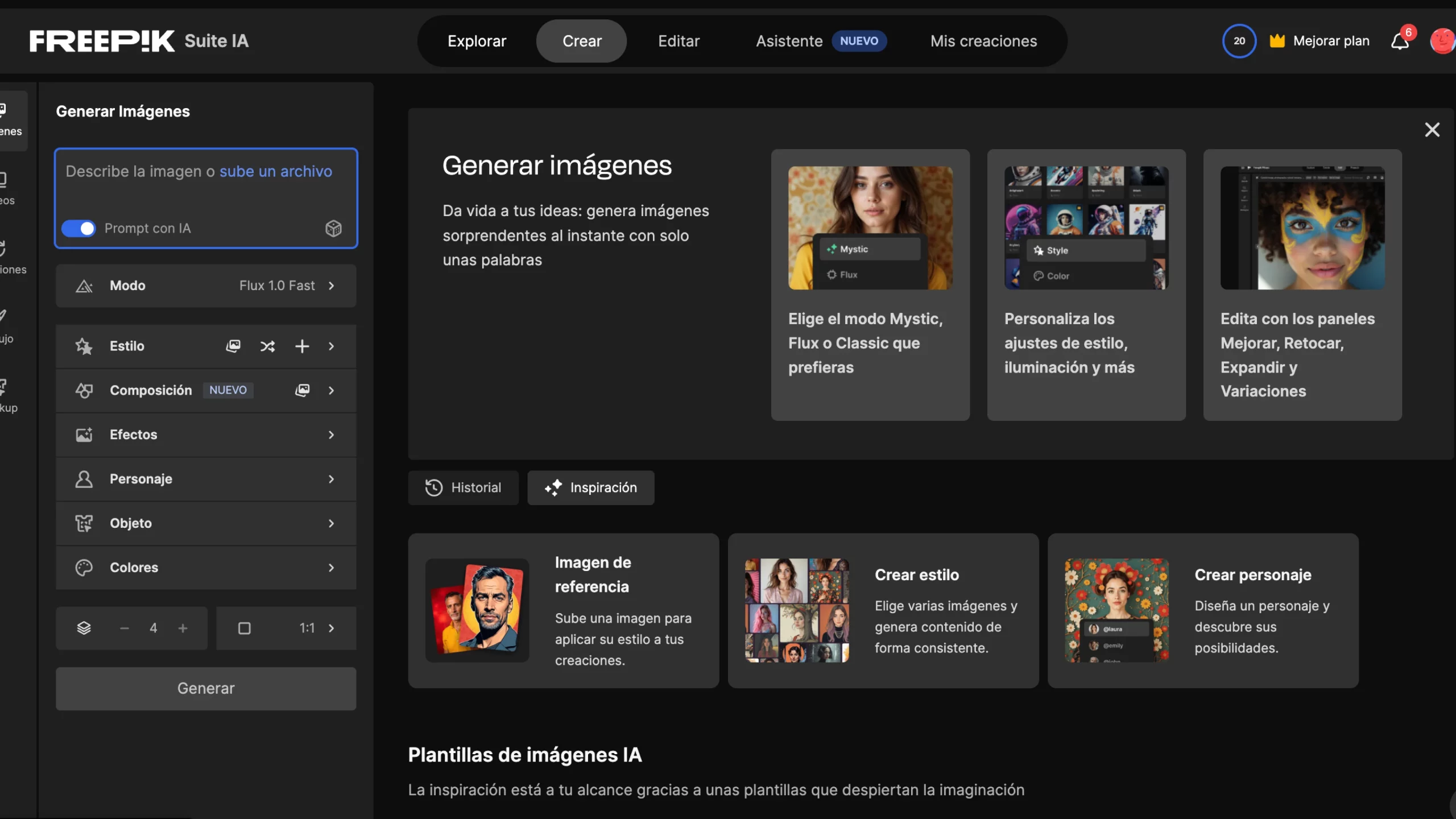
Task: Toggle the Prompt con IA switch
Action: 79,228
